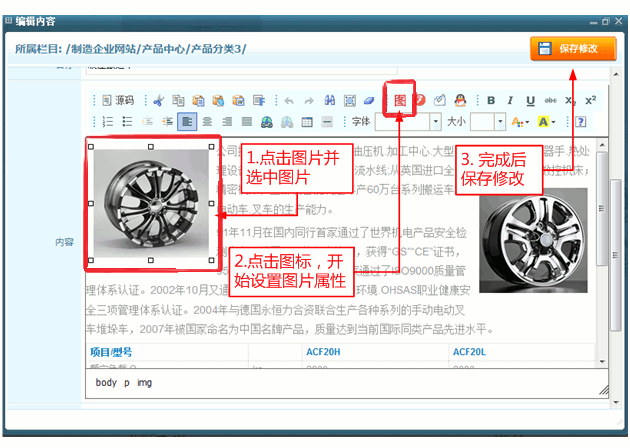Toggle italic formatting
Image resolution: width=630 pixels, height=448 pixels.
(510, 100)
